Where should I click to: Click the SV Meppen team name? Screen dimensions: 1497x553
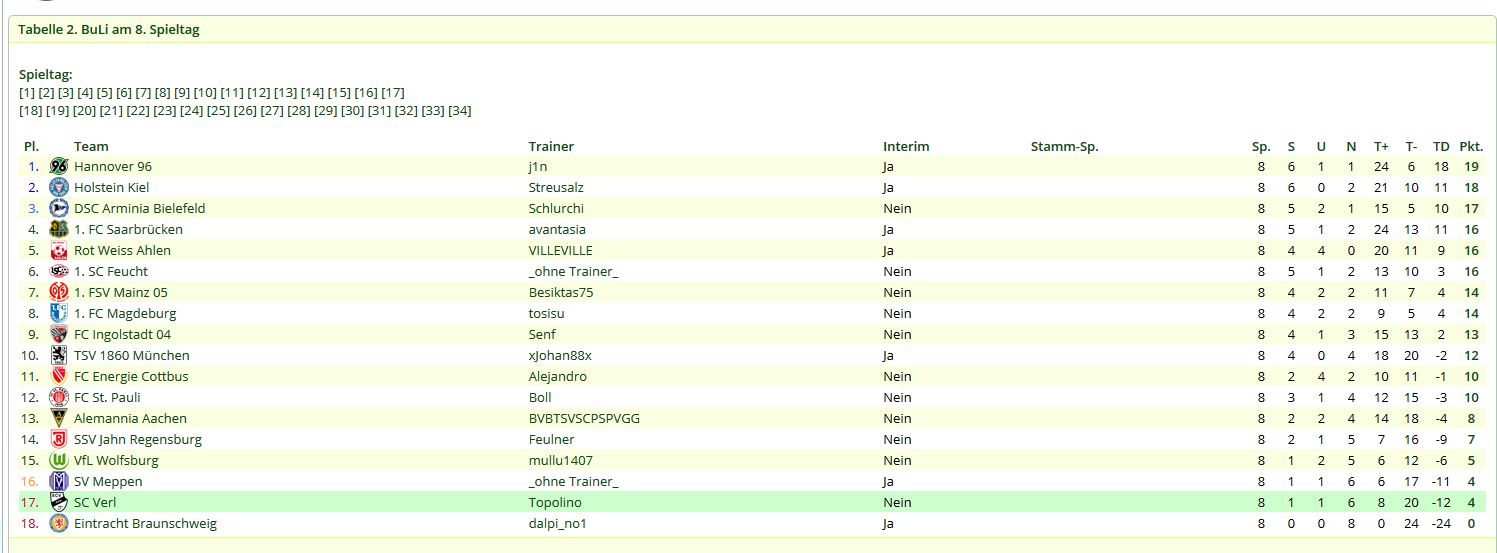(108, 481)
